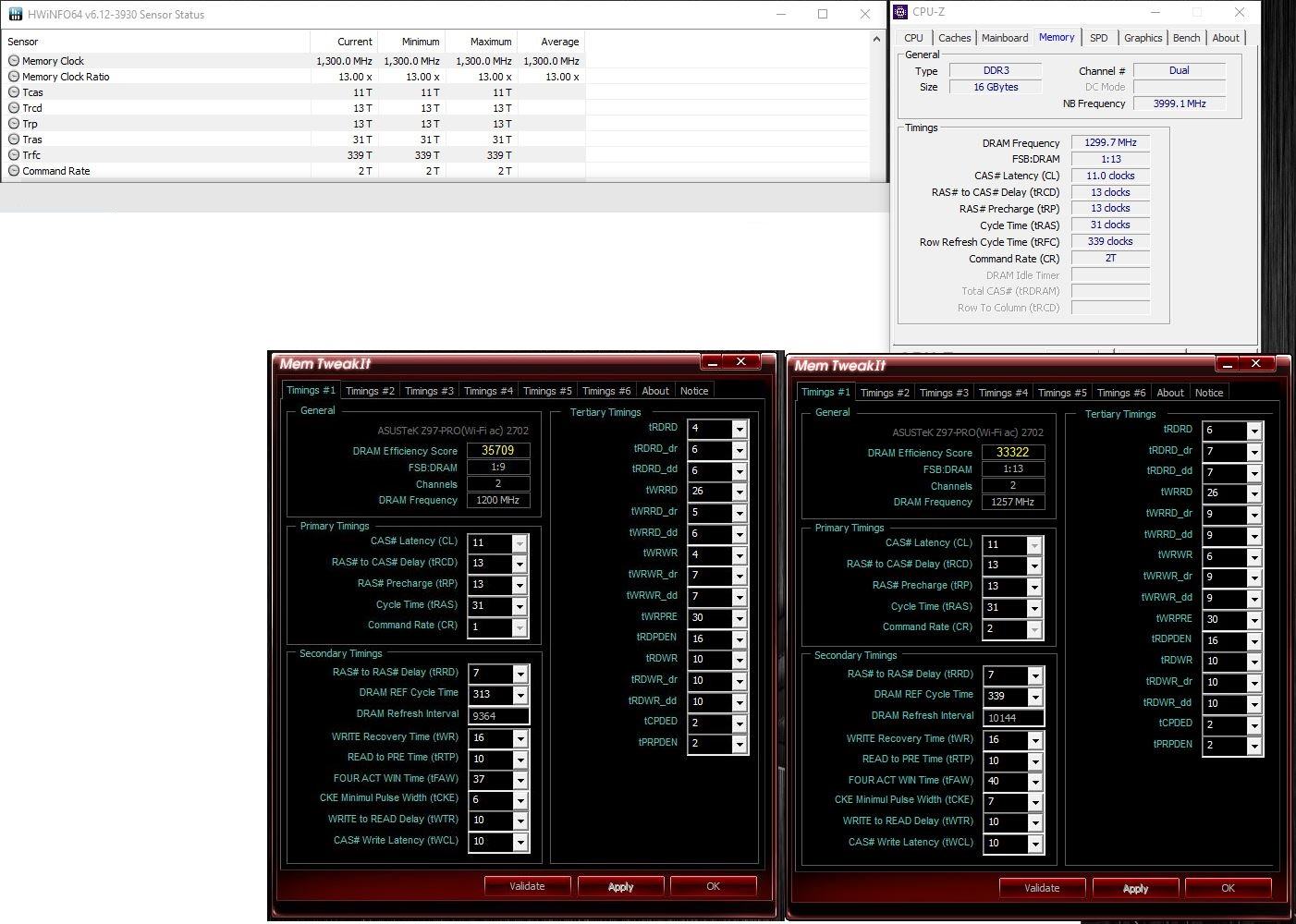Open the About tab in right Mem TweakIt

[x=1170, y=393]
